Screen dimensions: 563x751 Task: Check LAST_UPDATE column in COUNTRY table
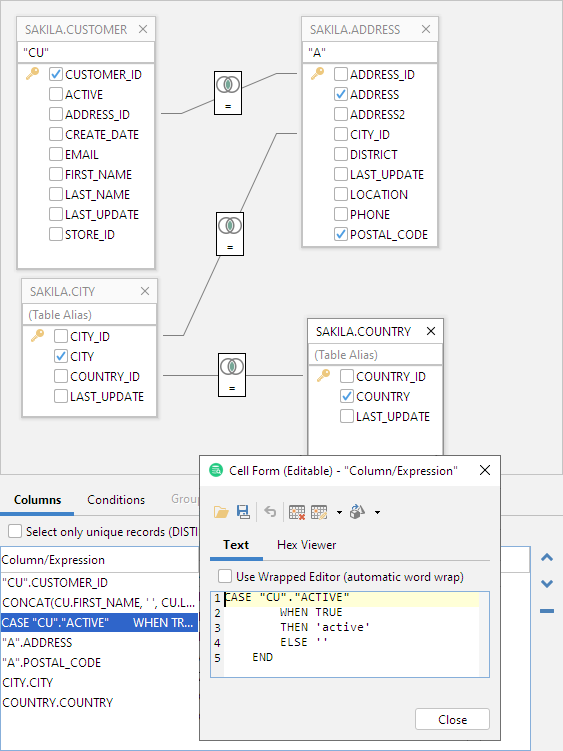click(347, 416)
